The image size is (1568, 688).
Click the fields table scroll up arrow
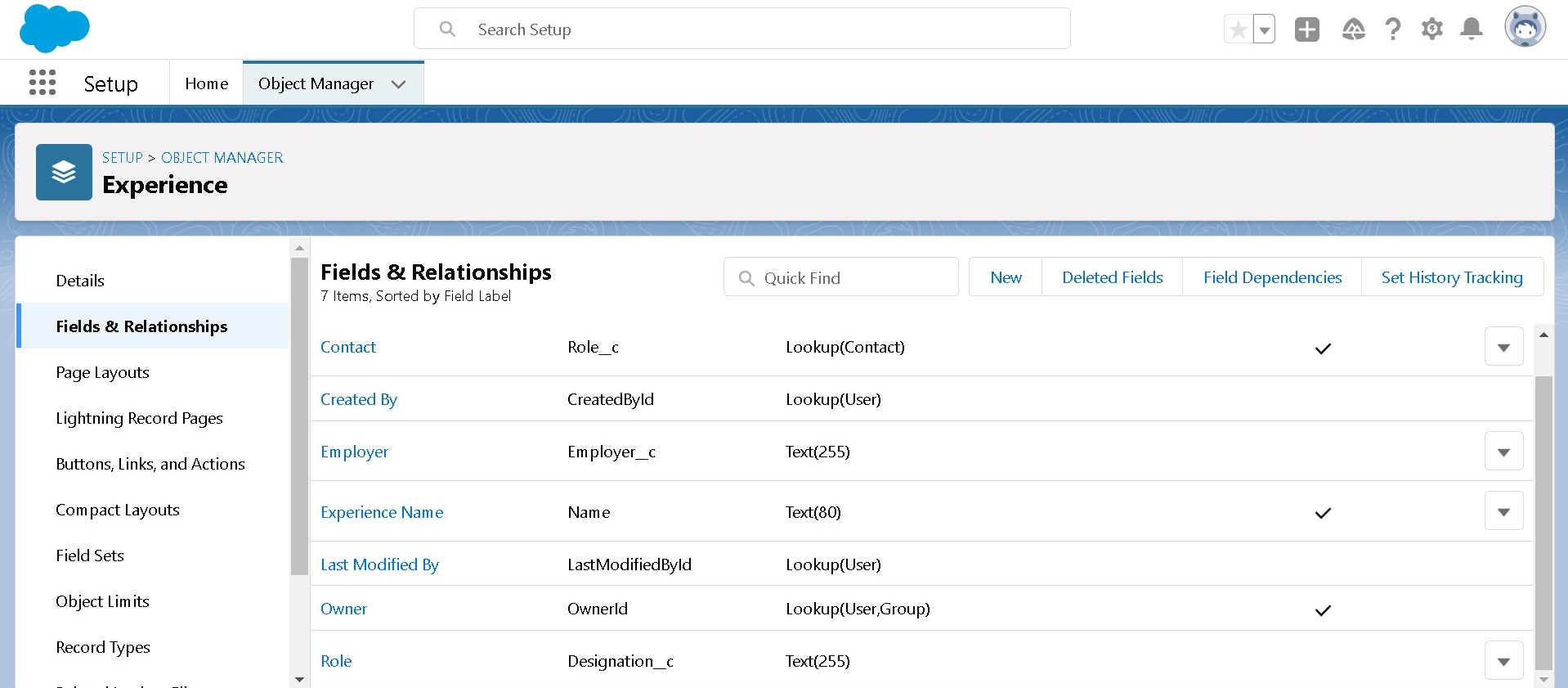point(1543,335)
